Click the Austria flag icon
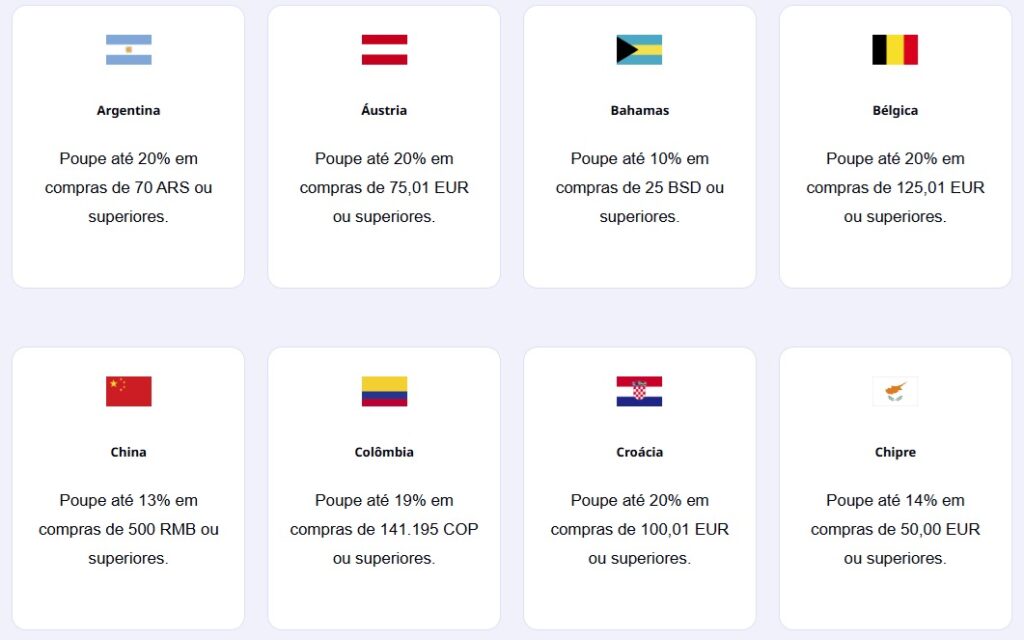1024x640 pixels. click(x=384, y=50)
